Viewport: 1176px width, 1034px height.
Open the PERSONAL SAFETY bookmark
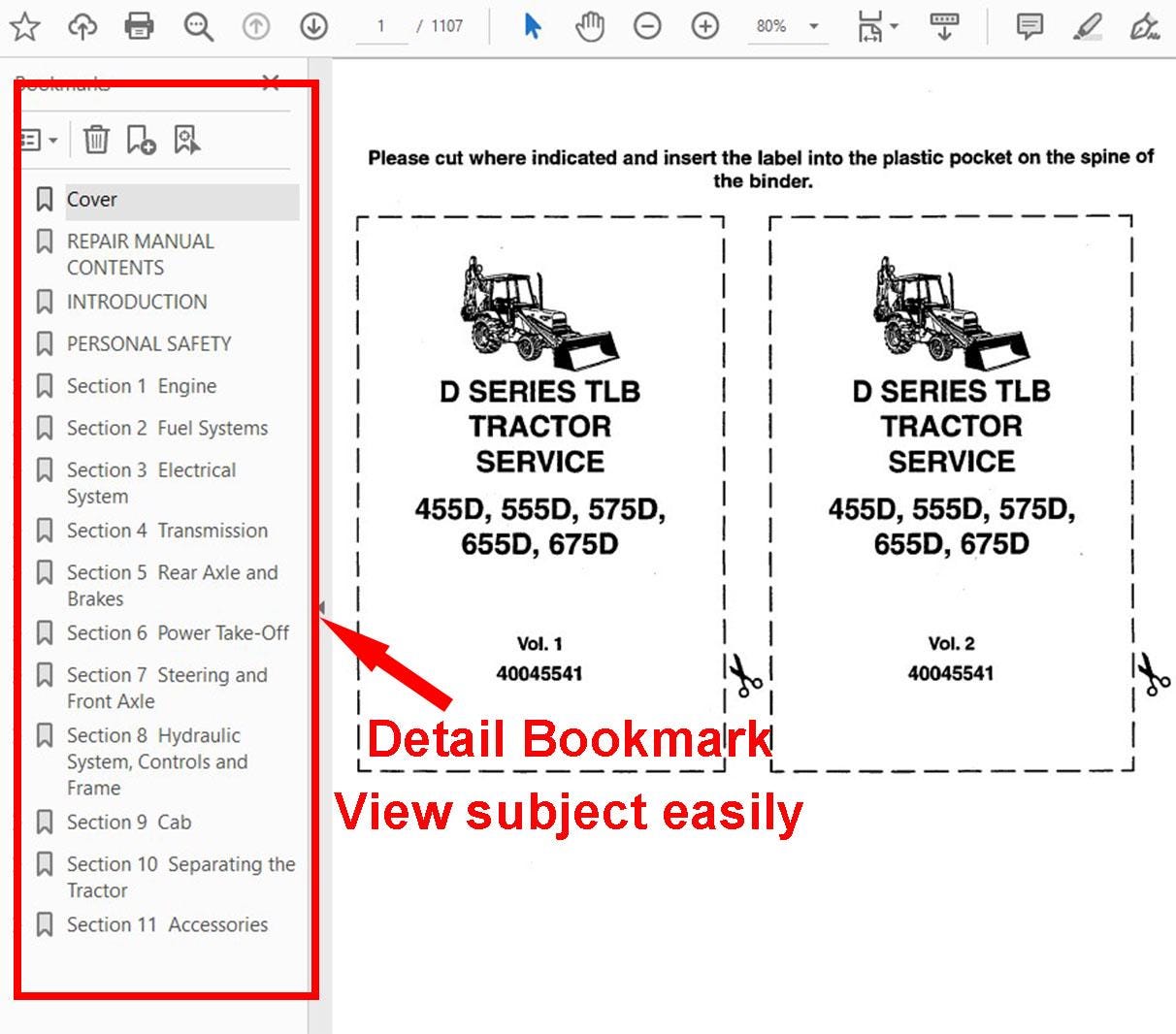tap(148, 343)
